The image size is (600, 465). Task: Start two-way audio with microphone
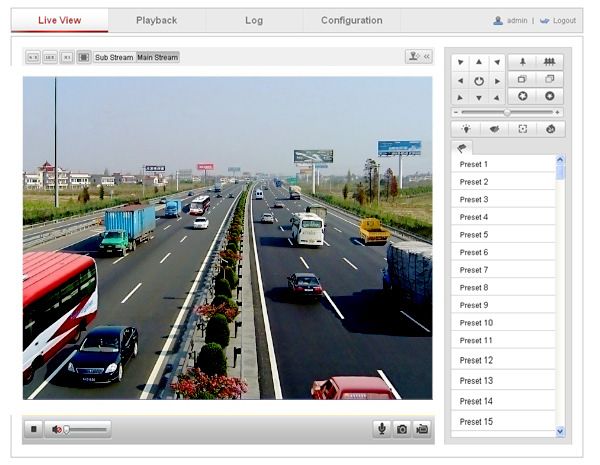(x=382, y=429)
